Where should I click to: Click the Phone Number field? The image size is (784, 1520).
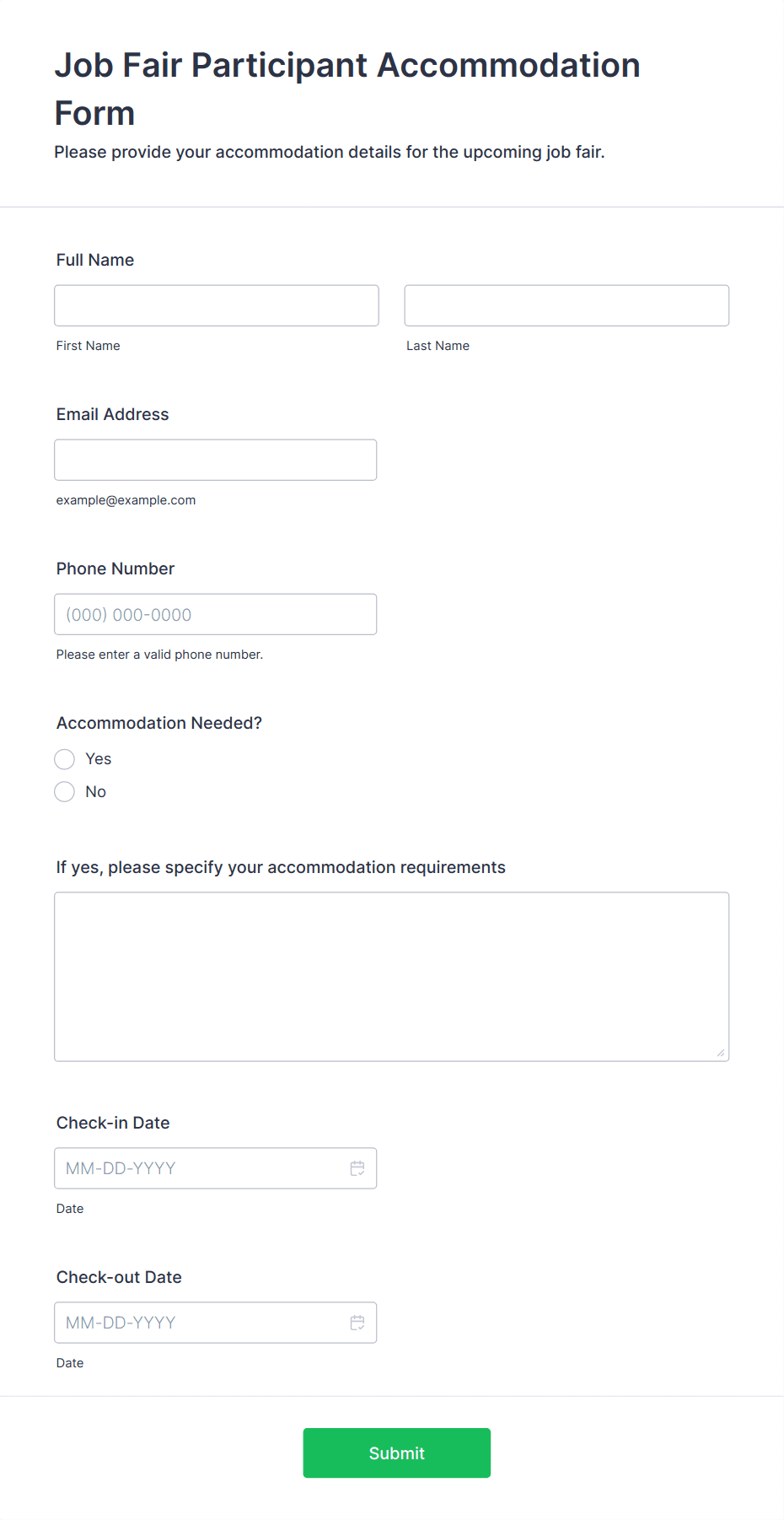(216, 614)
